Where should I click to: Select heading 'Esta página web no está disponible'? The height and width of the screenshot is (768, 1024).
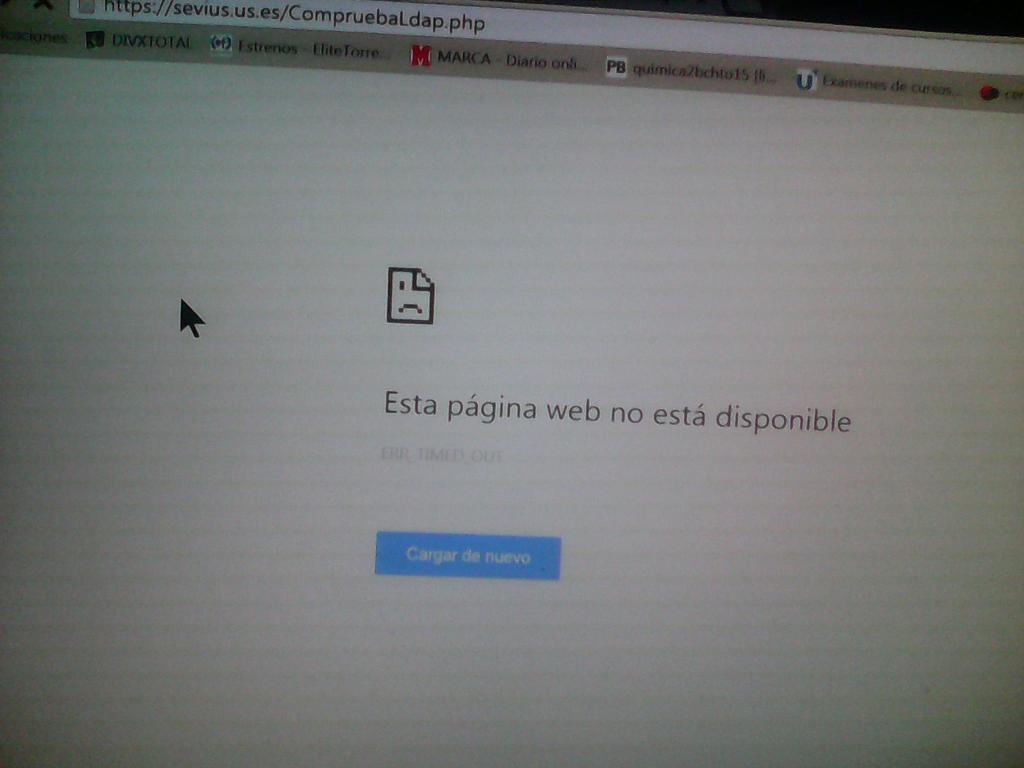tap(617, 411)
